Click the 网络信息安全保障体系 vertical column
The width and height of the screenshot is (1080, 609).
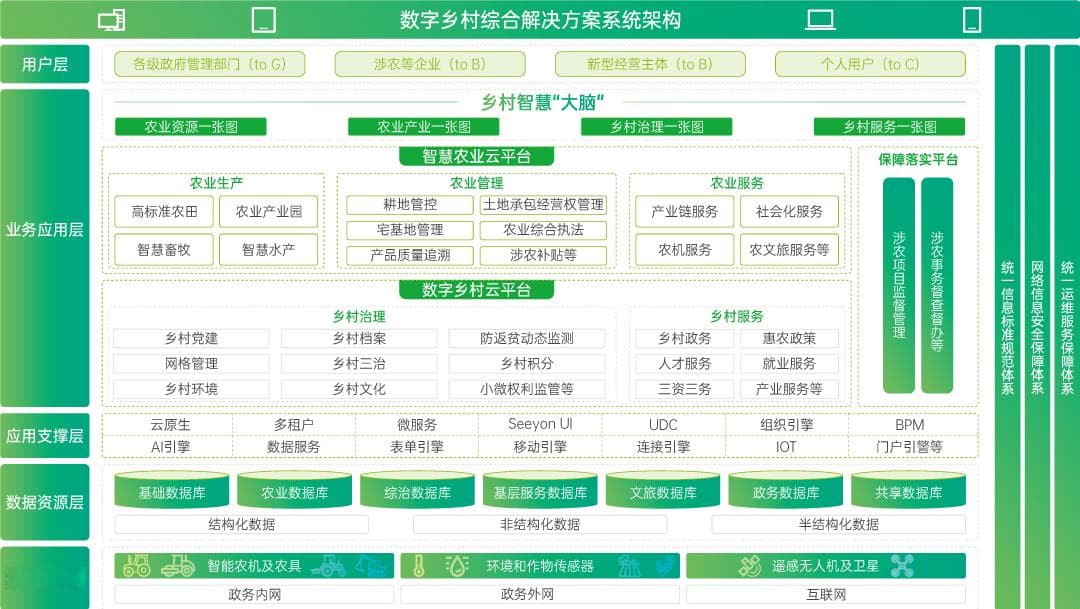1037,327
